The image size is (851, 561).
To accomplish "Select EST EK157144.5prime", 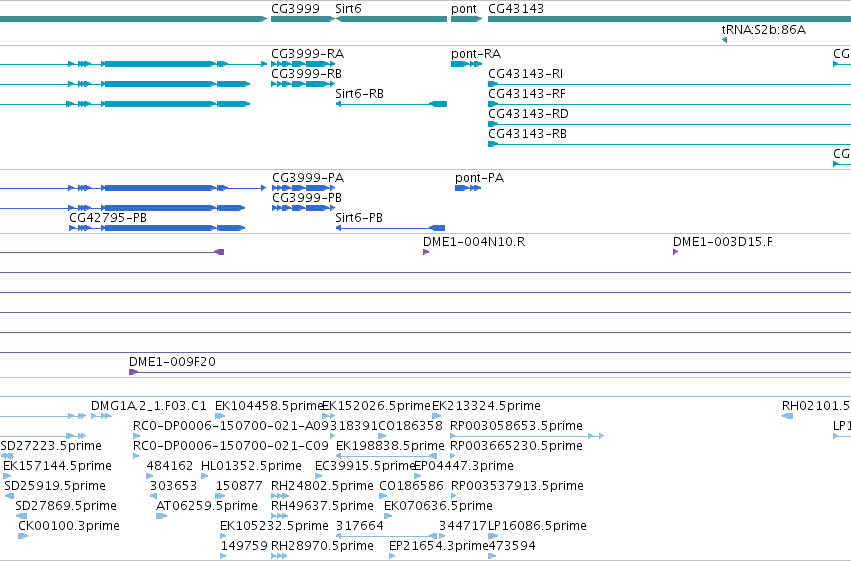I will pyautogui.click(x=58, y=466).
